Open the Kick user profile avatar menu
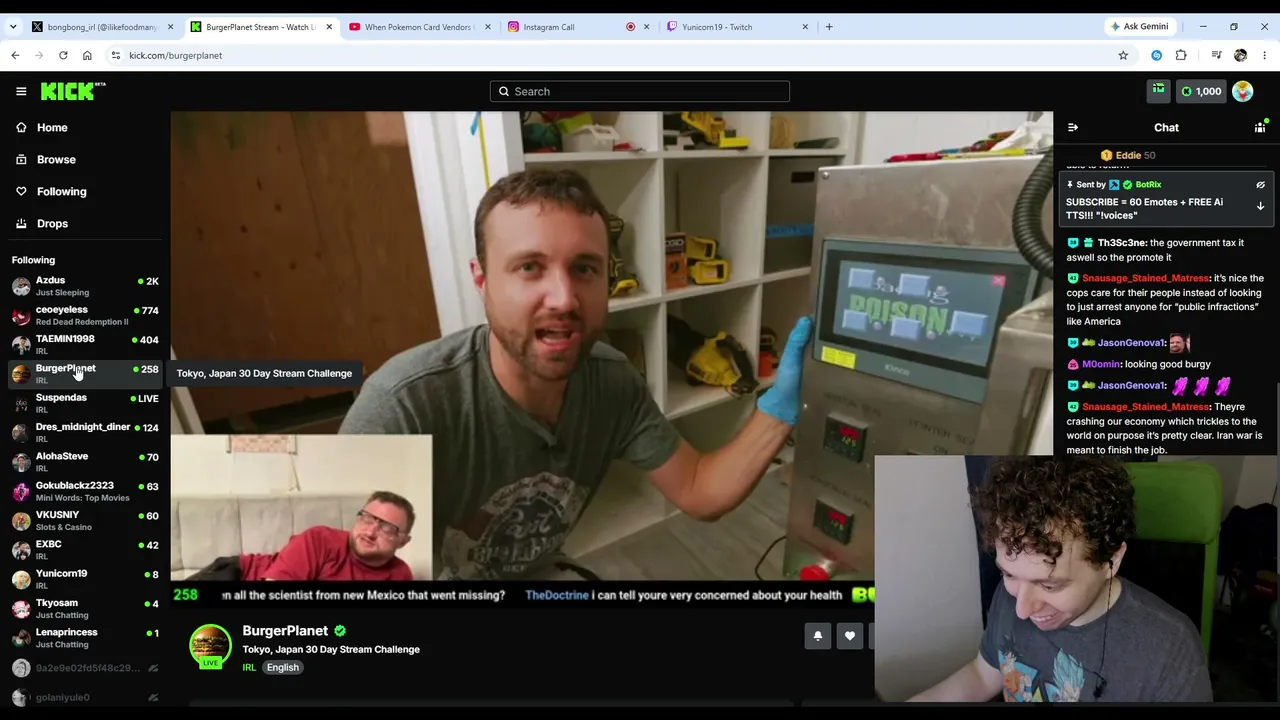 (1243, 91)
